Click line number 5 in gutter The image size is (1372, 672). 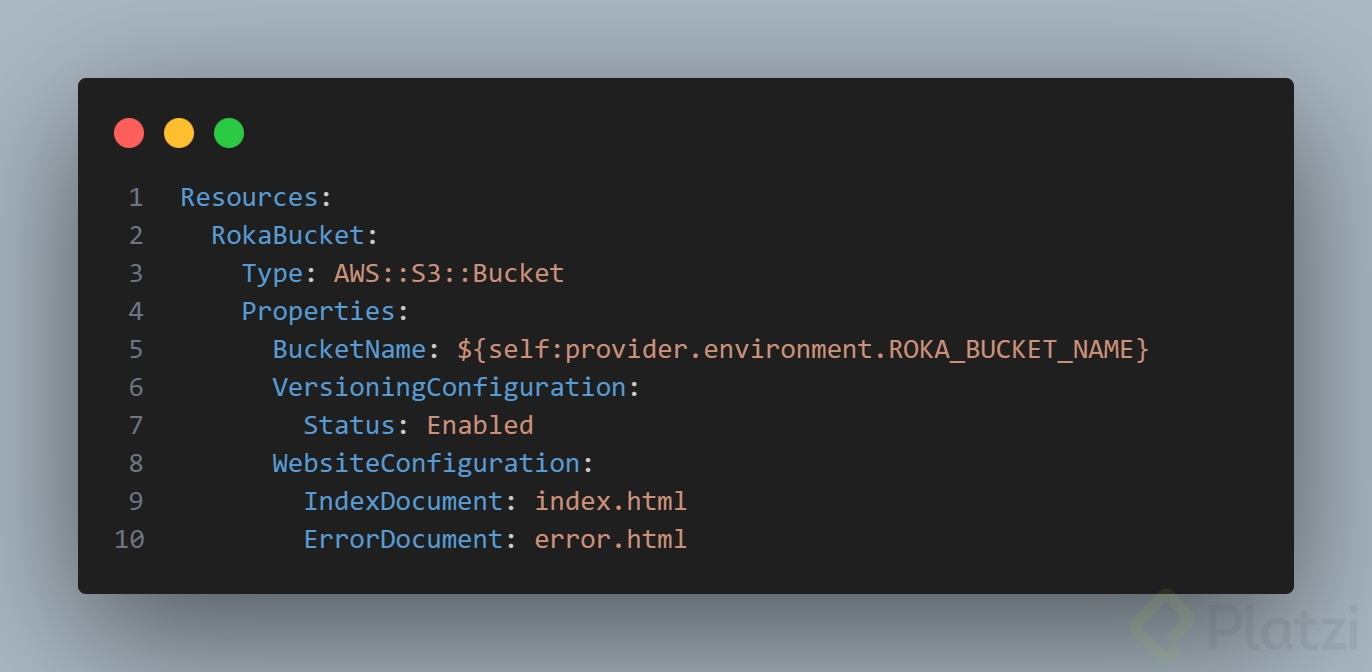136,349
